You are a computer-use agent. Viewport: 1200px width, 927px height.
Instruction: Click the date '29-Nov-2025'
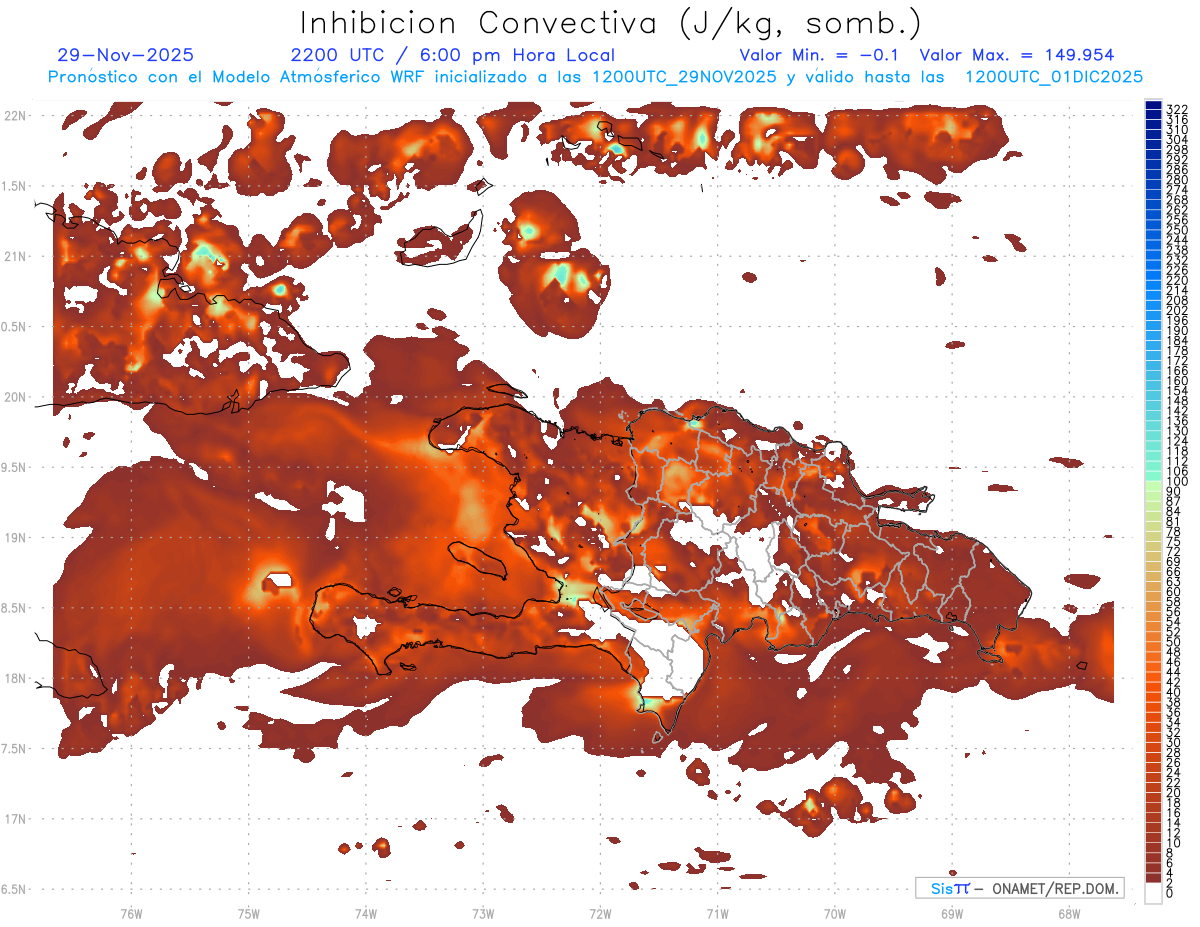click(x=125, y=55)
